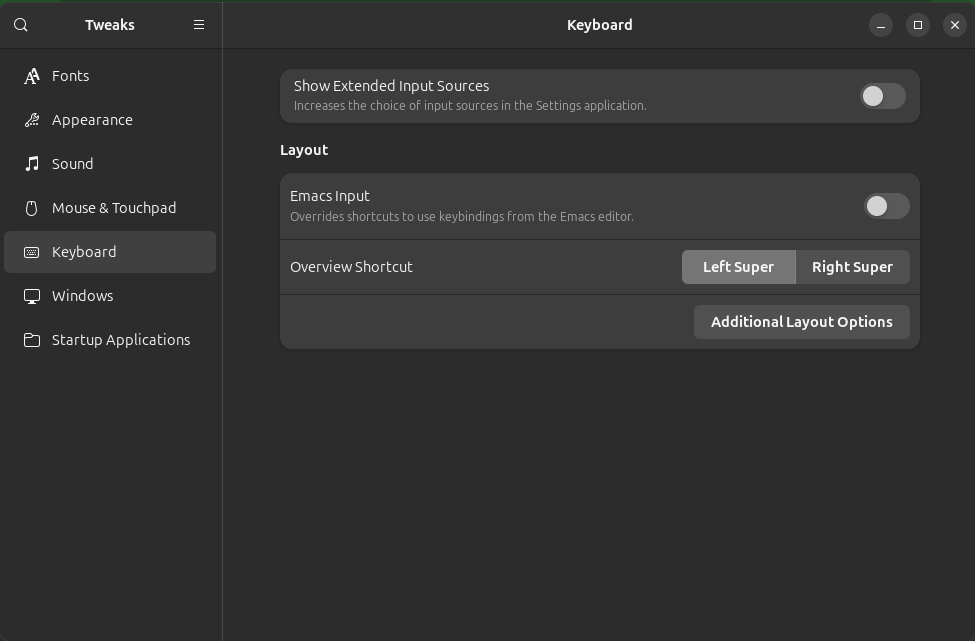
Task: Toggle the Emacs Input switch off
Action: point(885,206)
